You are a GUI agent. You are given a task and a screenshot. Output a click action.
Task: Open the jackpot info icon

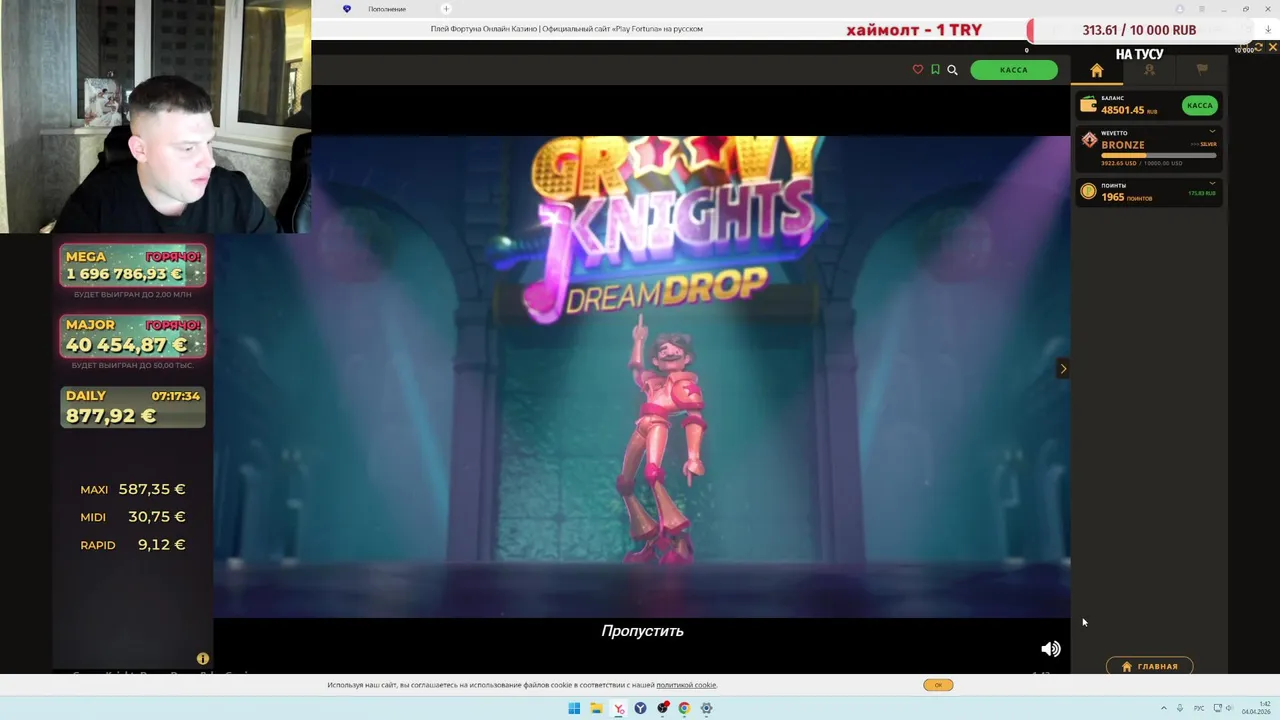pos(203,659)
